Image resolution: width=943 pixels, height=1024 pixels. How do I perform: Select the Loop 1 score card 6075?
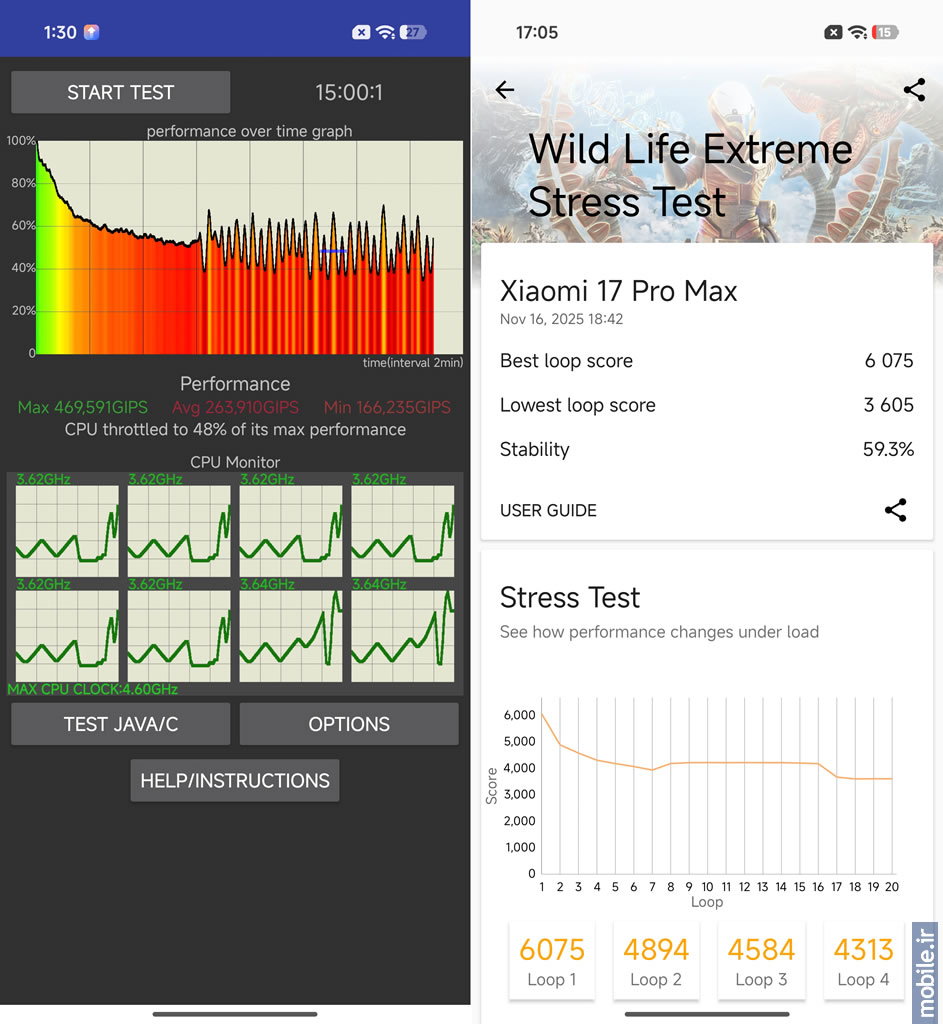coord(552,961)
